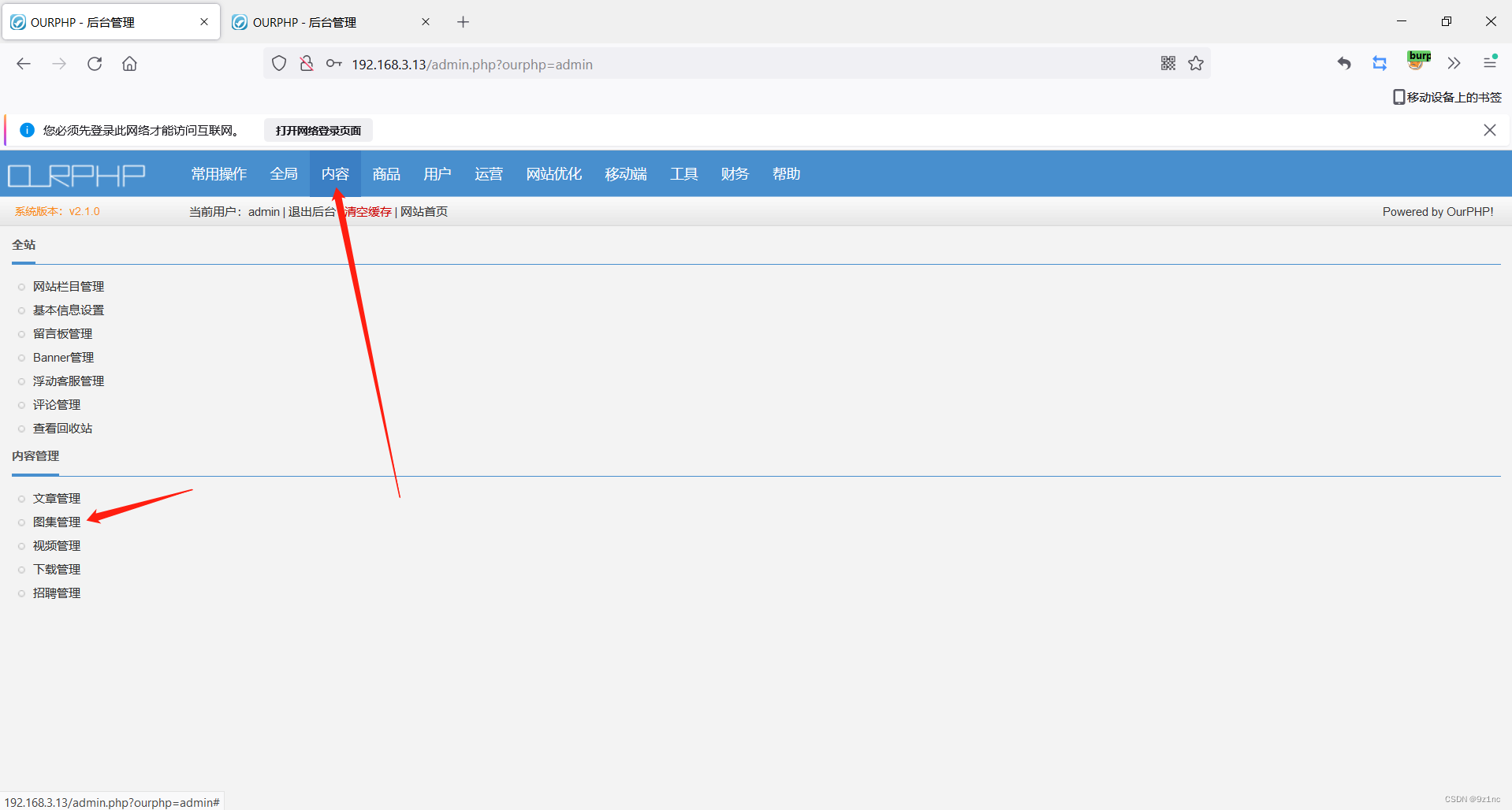Go back using browser back arrow
The image size is (1512, 810).
tap(24, 64)
